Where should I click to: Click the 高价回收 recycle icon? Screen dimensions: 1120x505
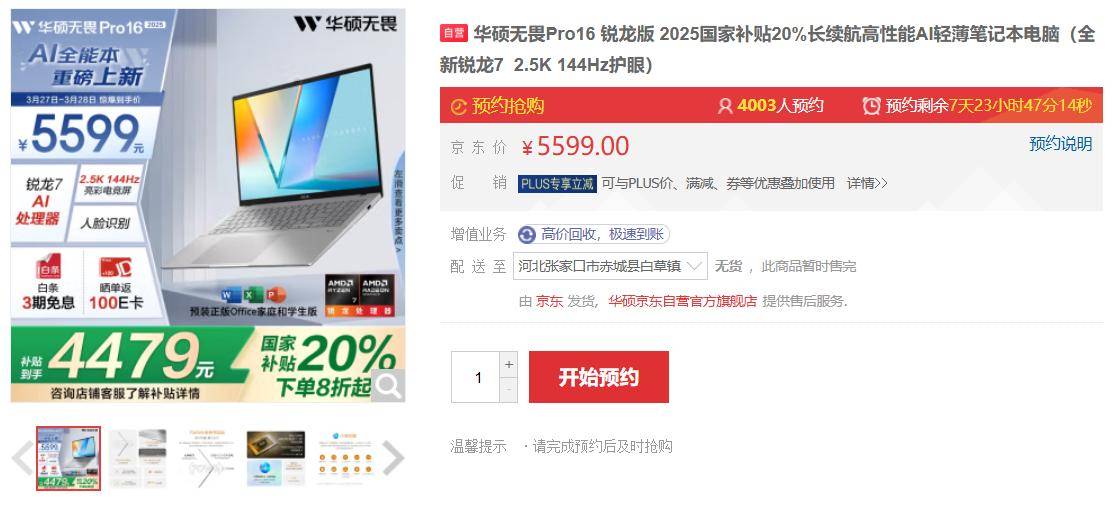(527, 234)
